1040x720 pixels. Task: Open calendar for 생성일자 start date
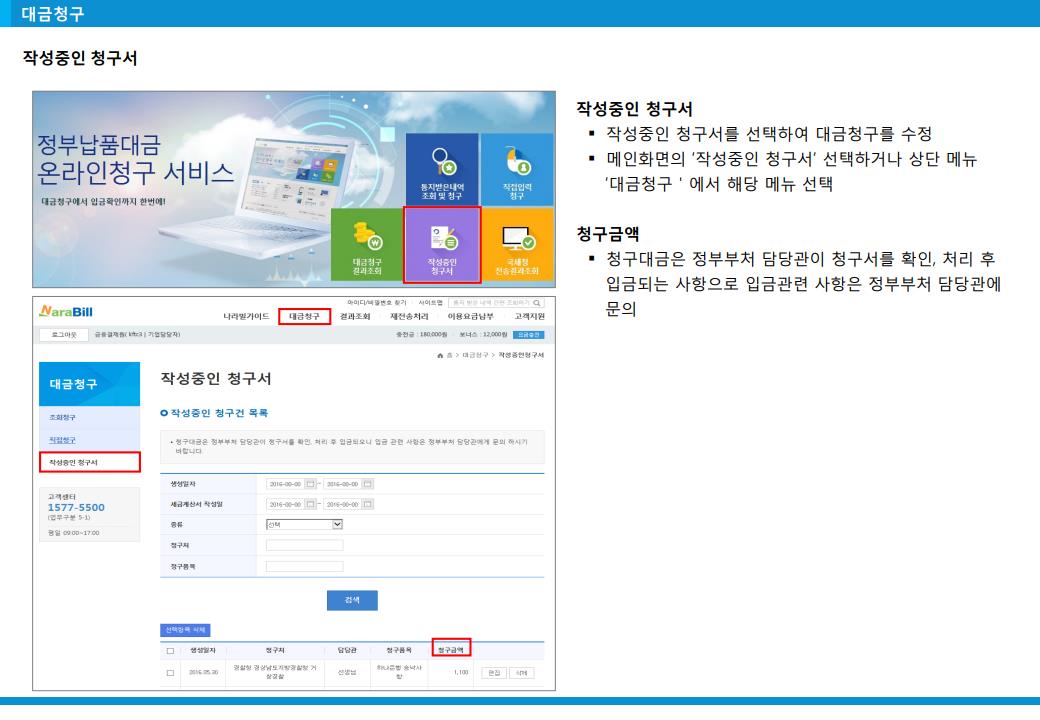(x=310, y=484)
